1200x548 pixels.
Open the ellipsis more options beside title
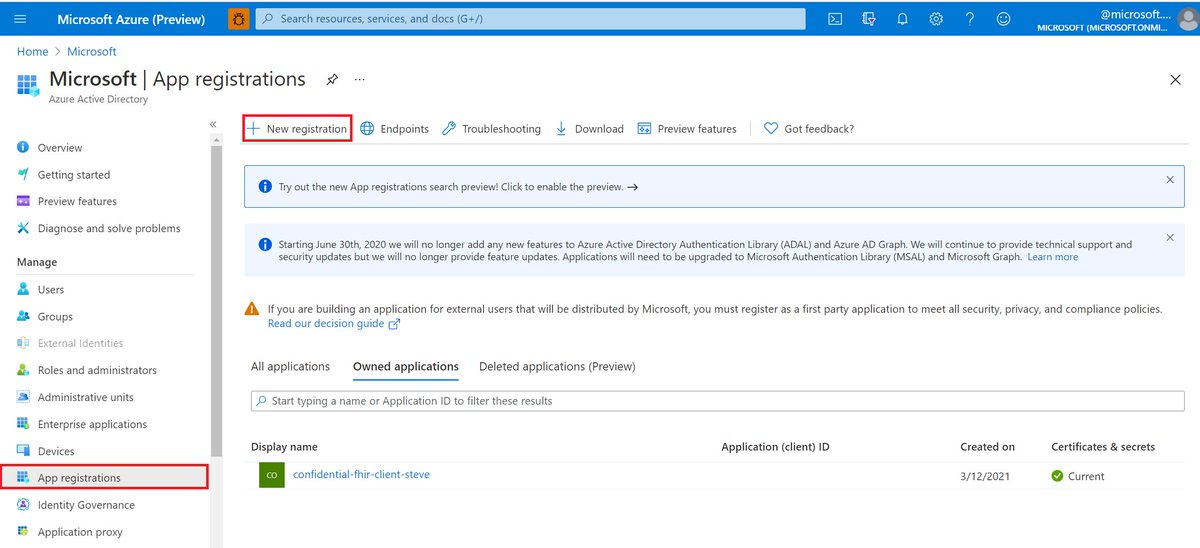(x=360, y=79)
